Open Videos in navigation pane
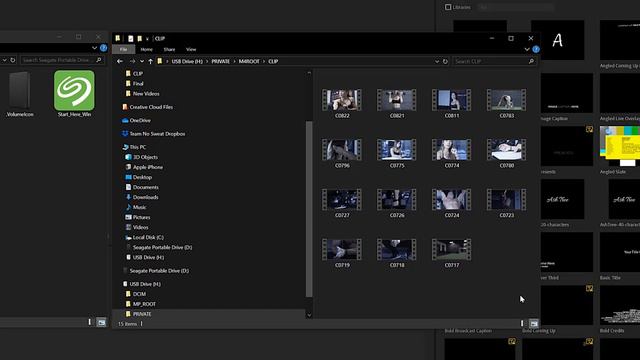Screen dimensions: 640x360 137,227
